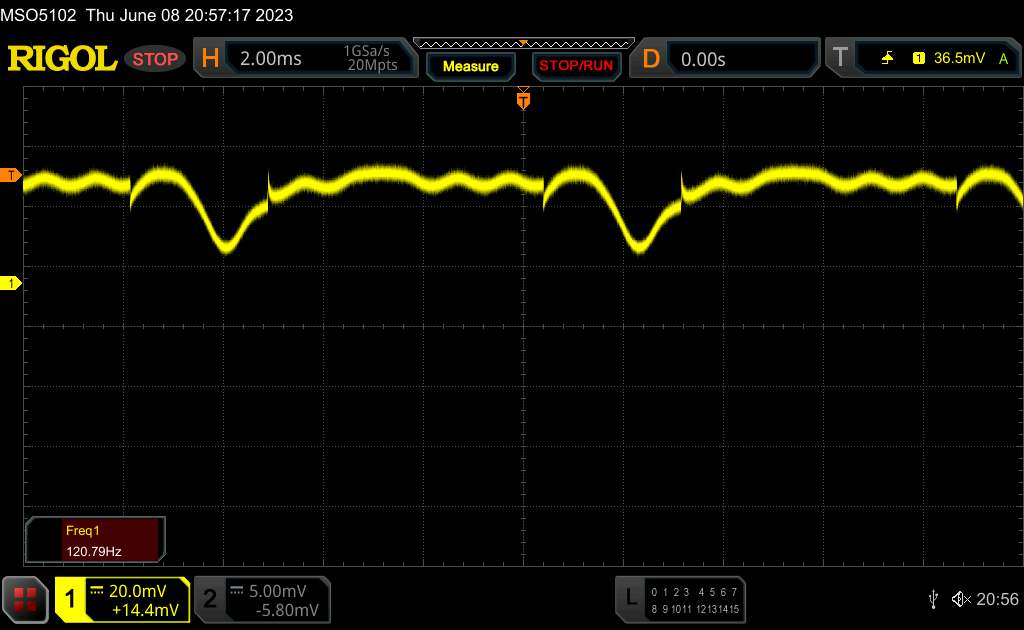The width and height of the screenshot is (1024, 630).
Task: Open the Measure menu
Action: (x=470, y=66)
